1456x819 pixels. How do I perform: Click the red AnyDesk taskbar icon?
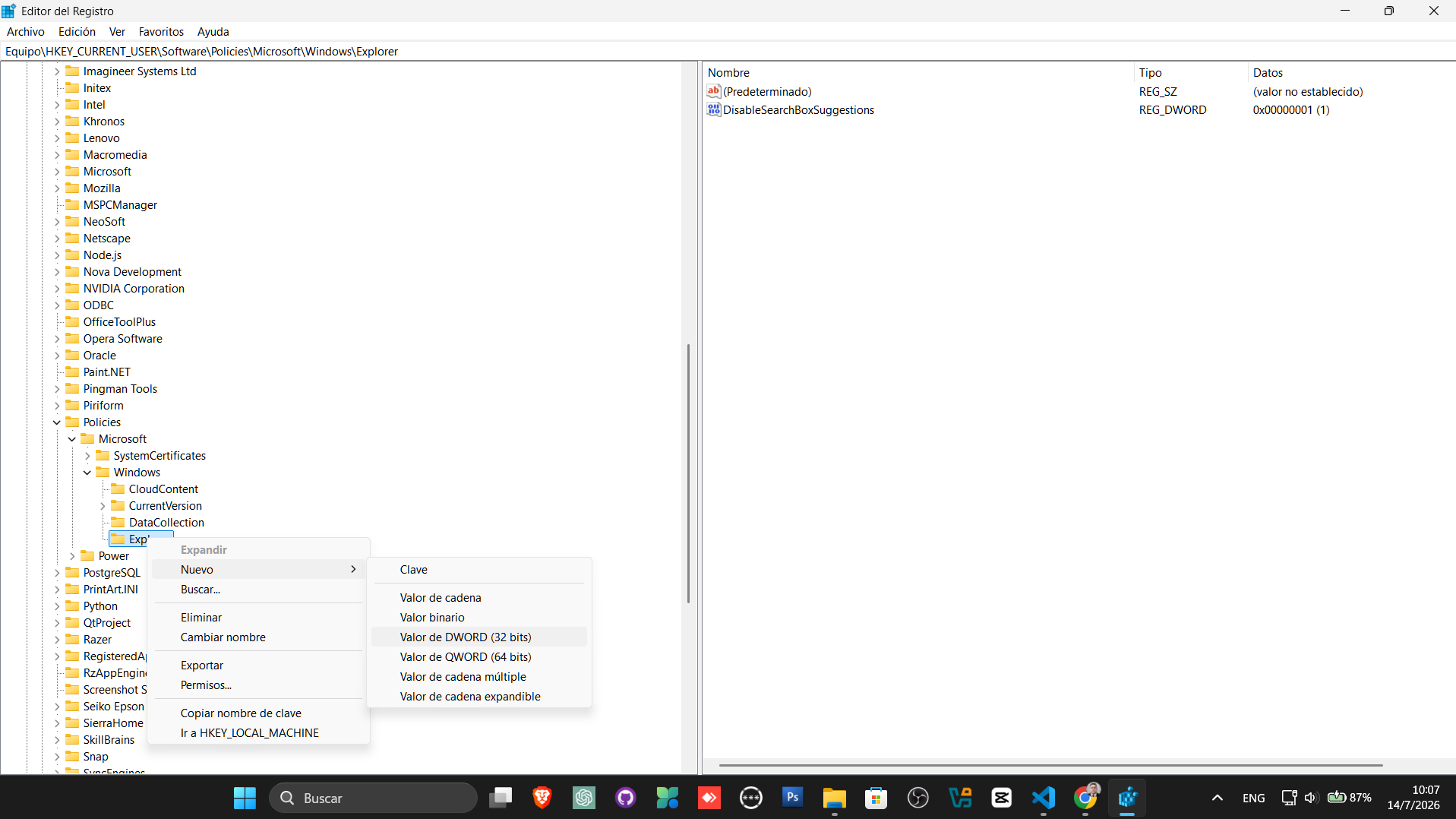coord(709,798)
